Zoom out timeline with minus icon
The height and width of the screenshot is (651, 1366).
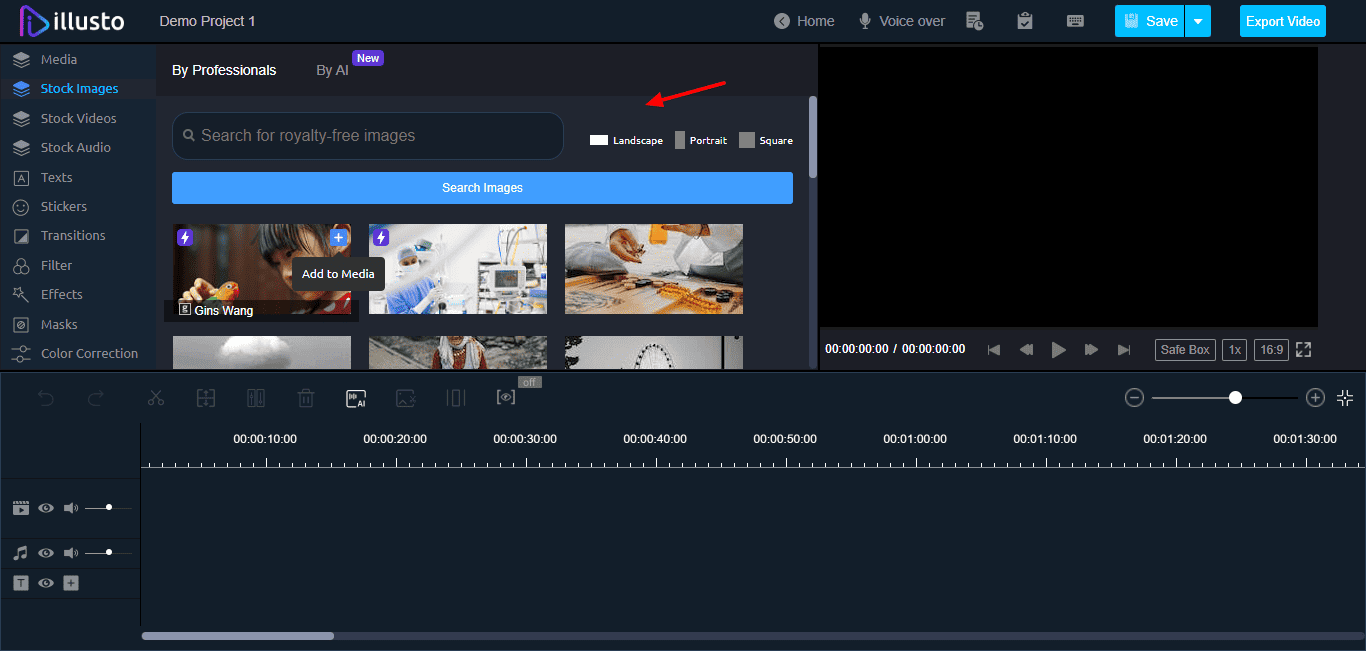coord(1134,398)
